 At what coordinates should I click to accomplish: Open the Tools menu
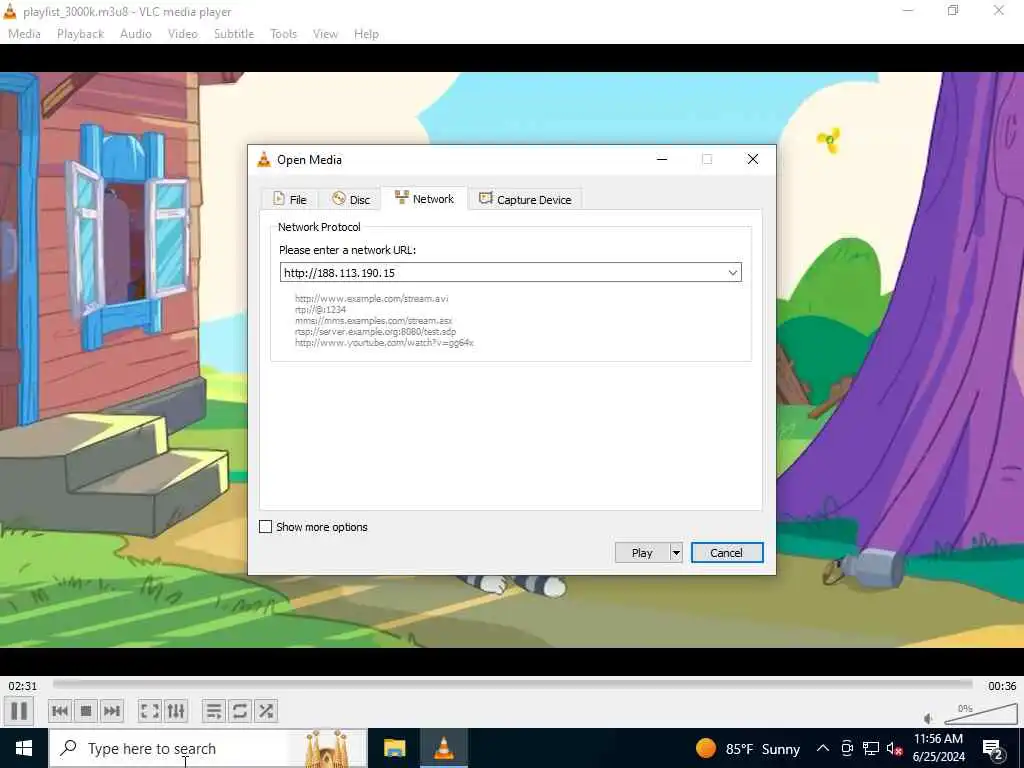tap(283, 34)
